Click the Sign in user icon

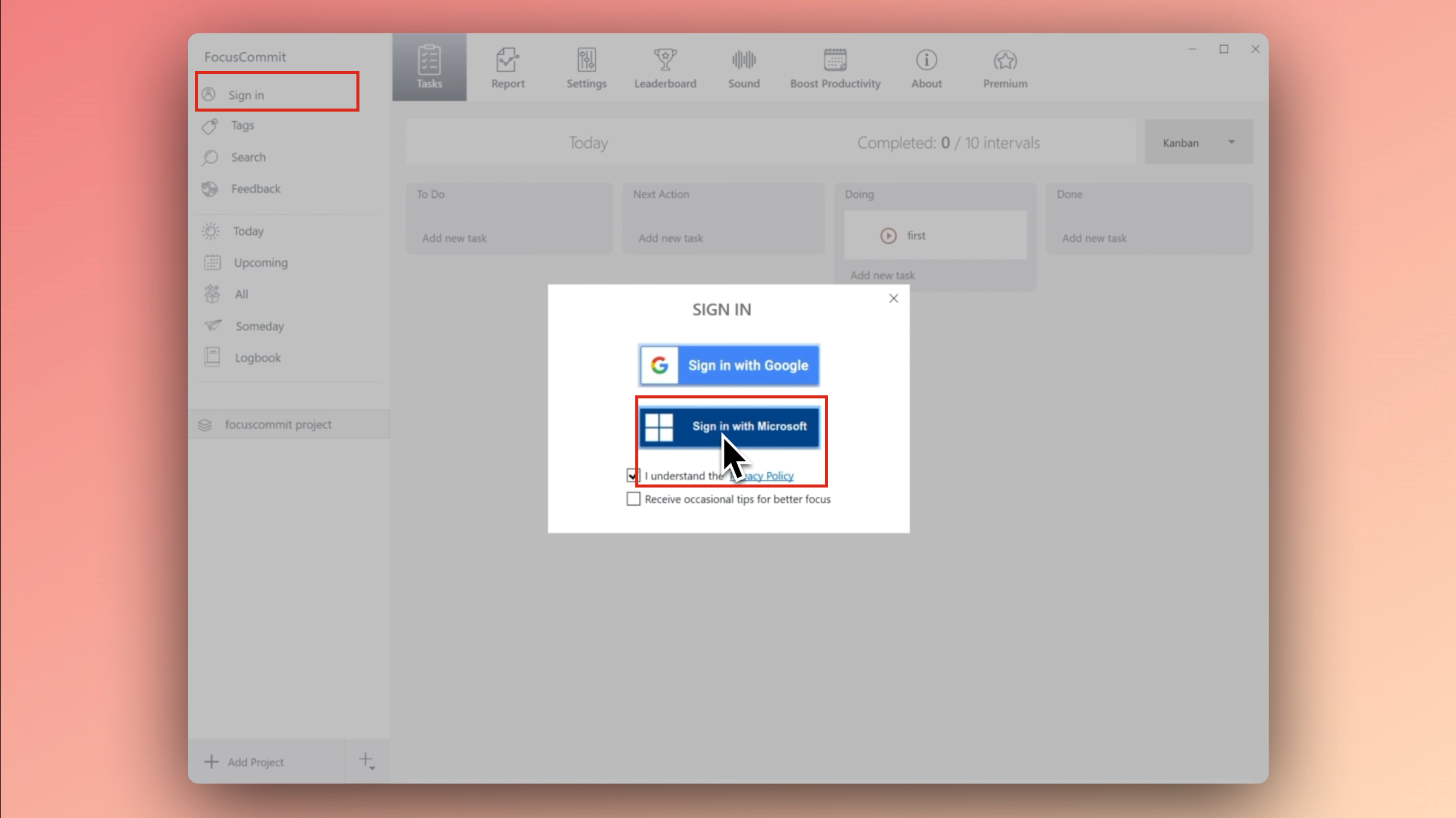[x=209, y=94]
